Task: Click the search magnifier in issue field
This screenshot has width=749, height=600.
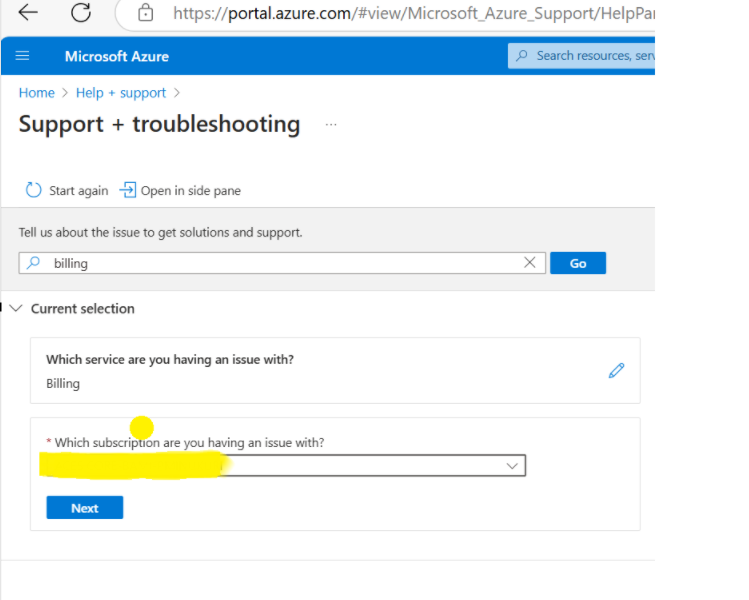Action: coord(33,263)
